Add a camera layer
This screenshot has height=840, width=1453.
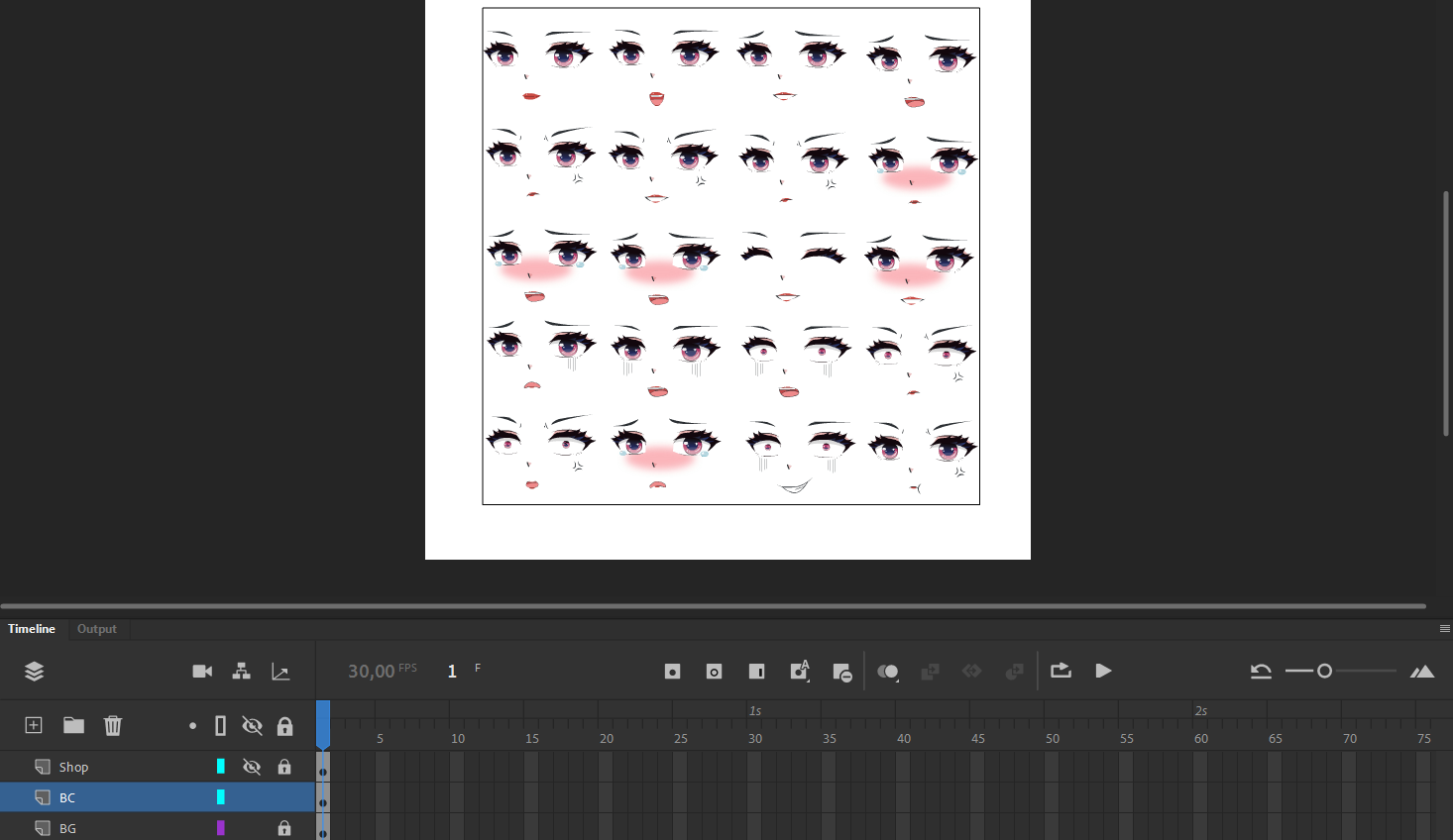(202, 672)
